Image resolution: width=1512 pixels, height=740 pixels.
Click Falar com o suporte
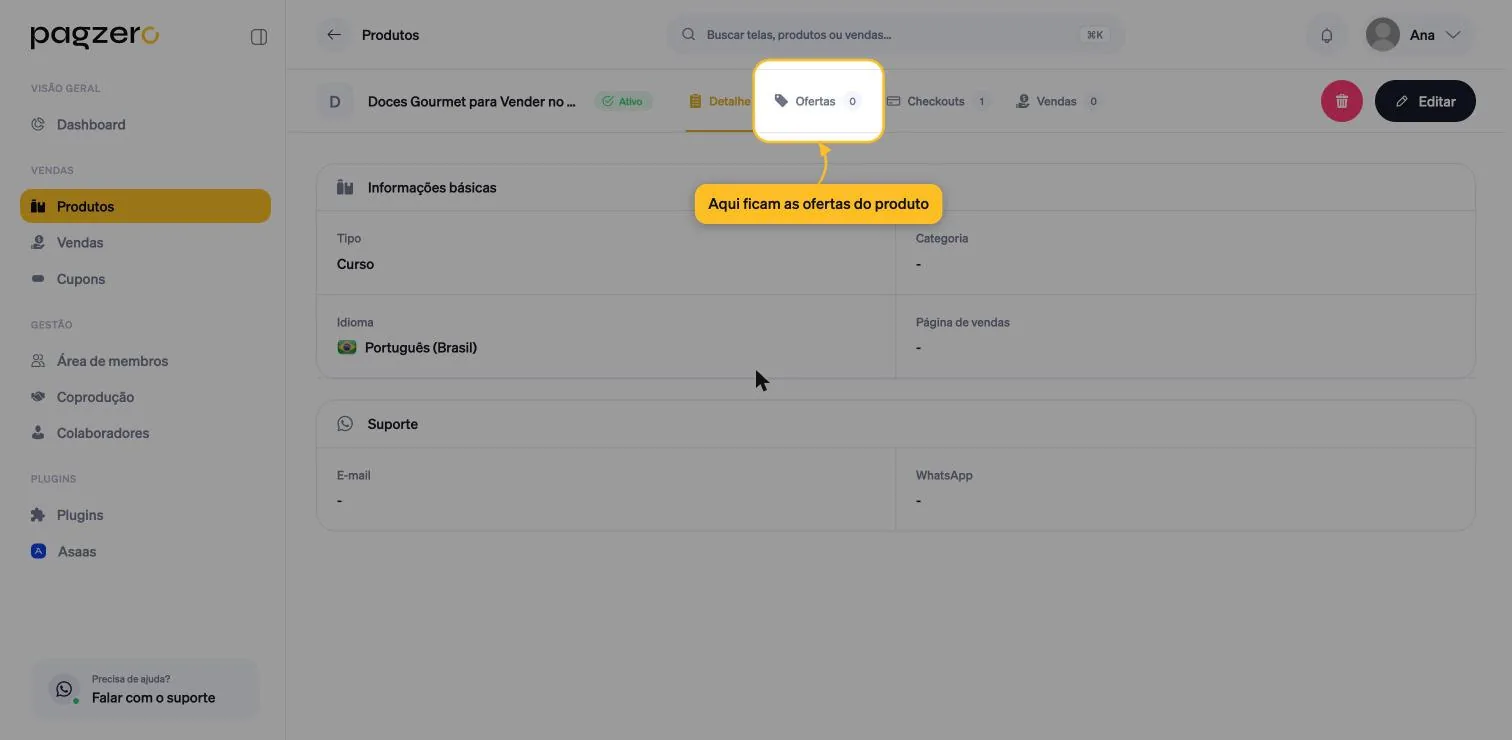click(145, 689)
